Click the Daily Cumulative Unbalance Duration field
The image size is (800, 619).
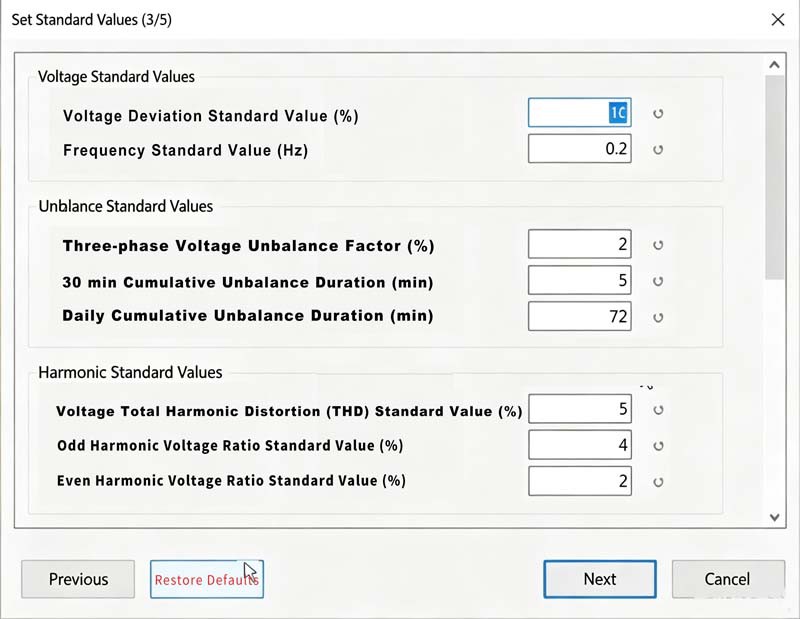(580, 316)
